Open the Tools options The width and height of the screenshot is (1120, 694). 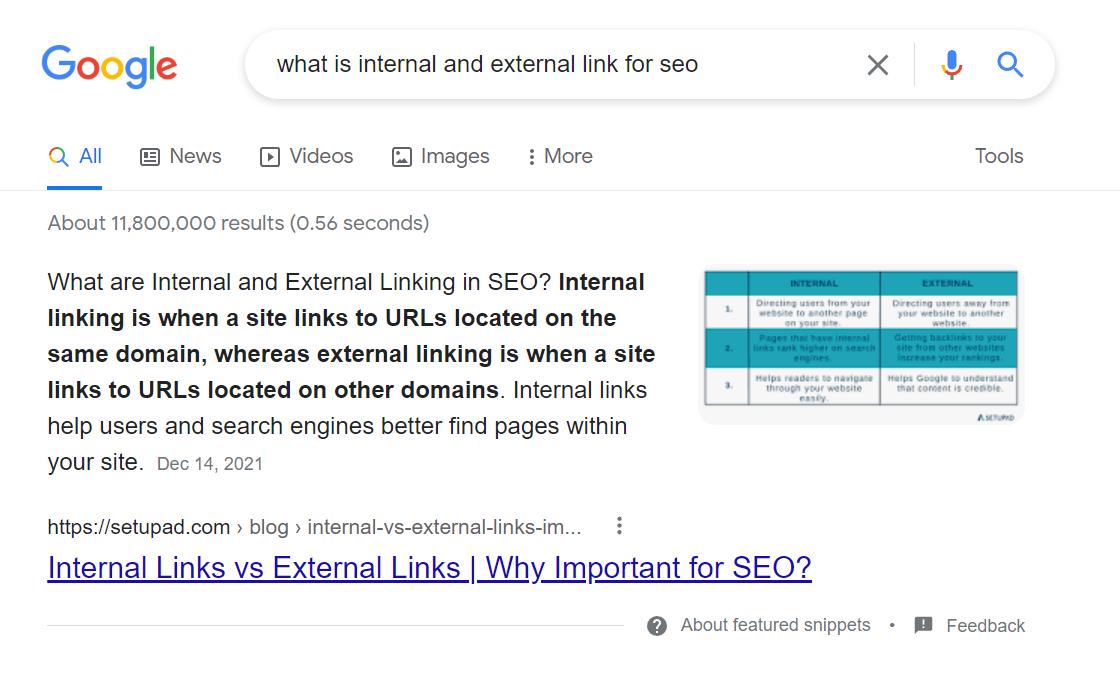998,156
